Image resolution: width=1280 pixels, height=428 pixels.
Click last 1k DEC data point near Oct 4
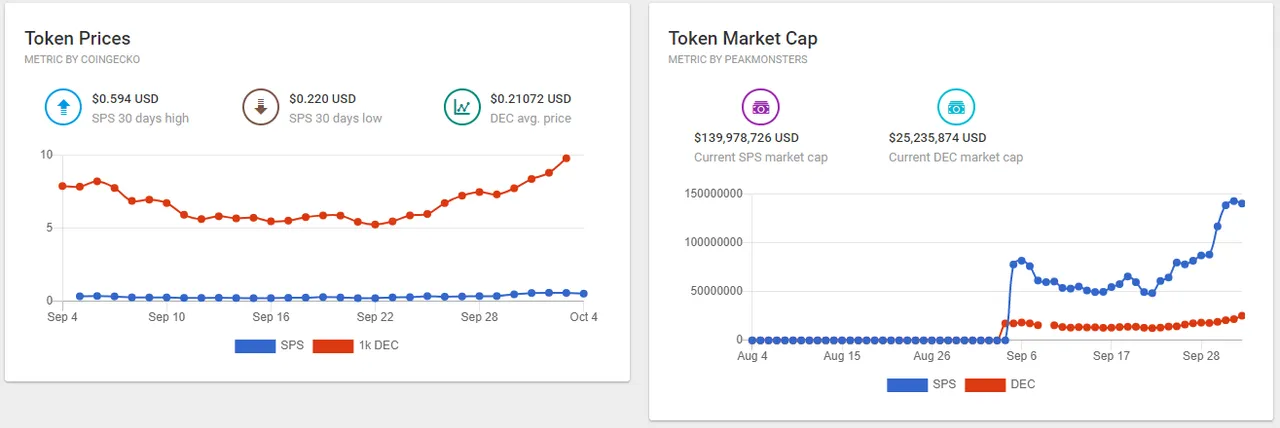pos(567,158)
